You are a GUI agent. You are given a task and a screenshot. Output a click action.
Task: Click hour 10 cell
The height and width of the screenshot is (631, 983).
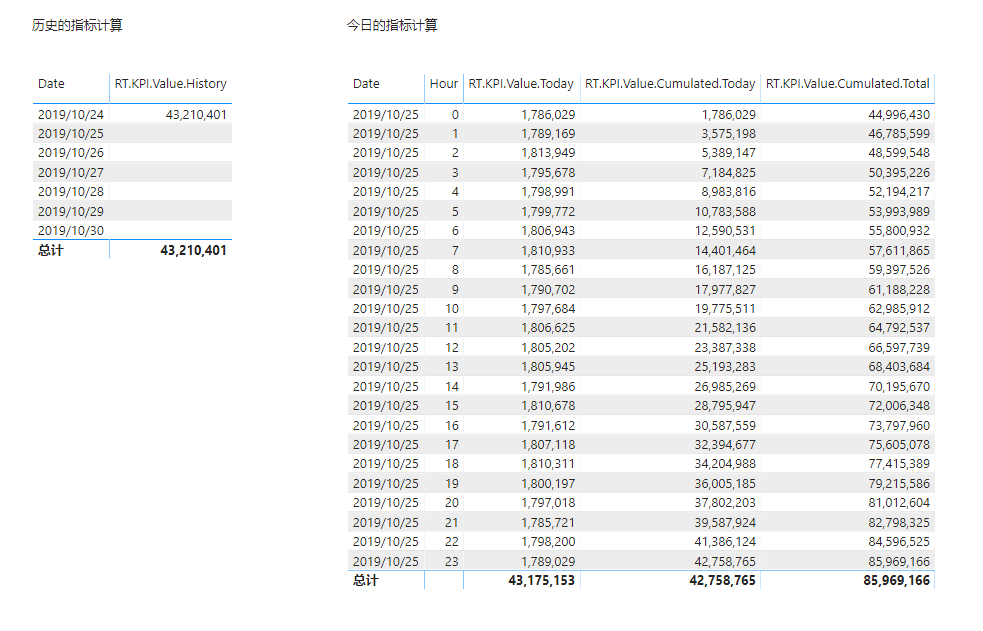click(x=452, y=308)
